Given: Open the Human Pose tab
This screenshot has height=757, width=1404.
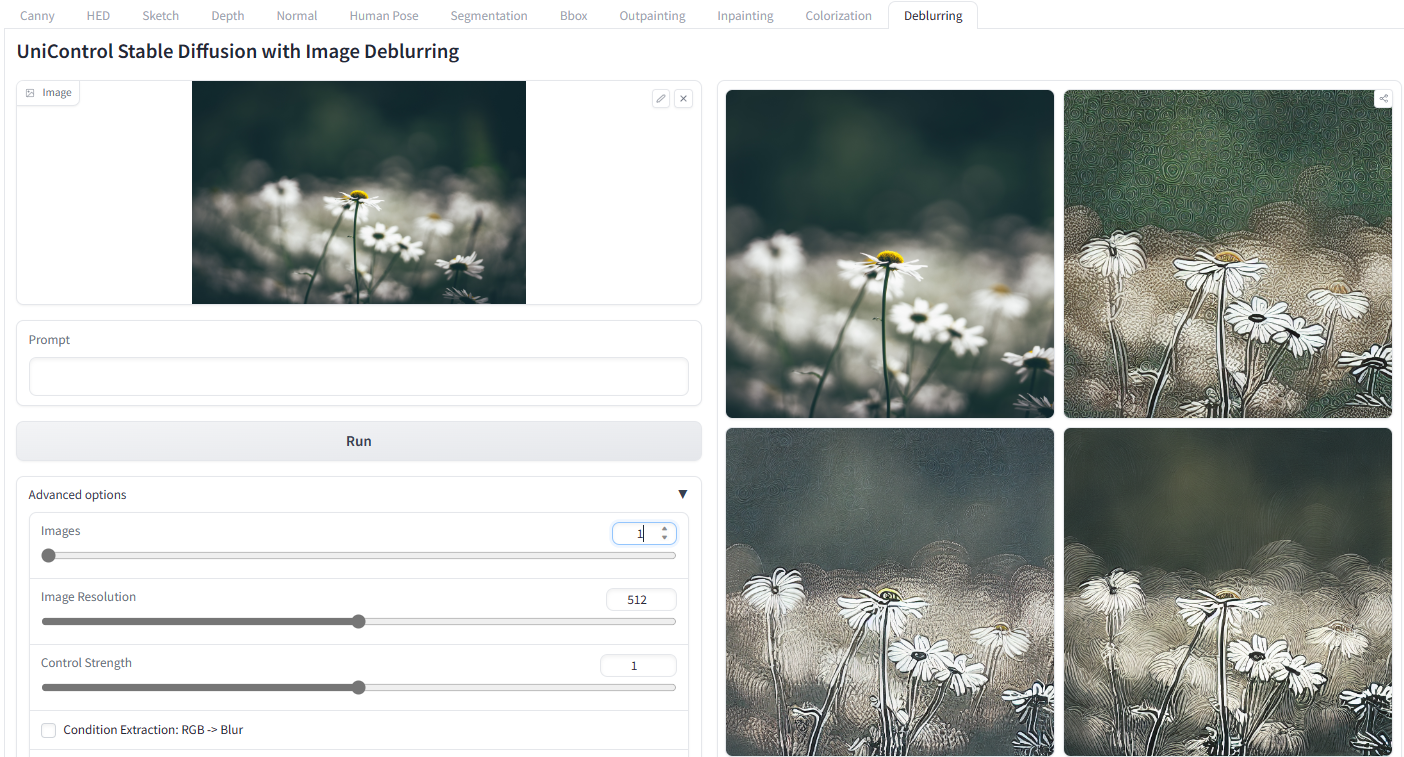Looking at the screenshot, I should pos(383,15).
